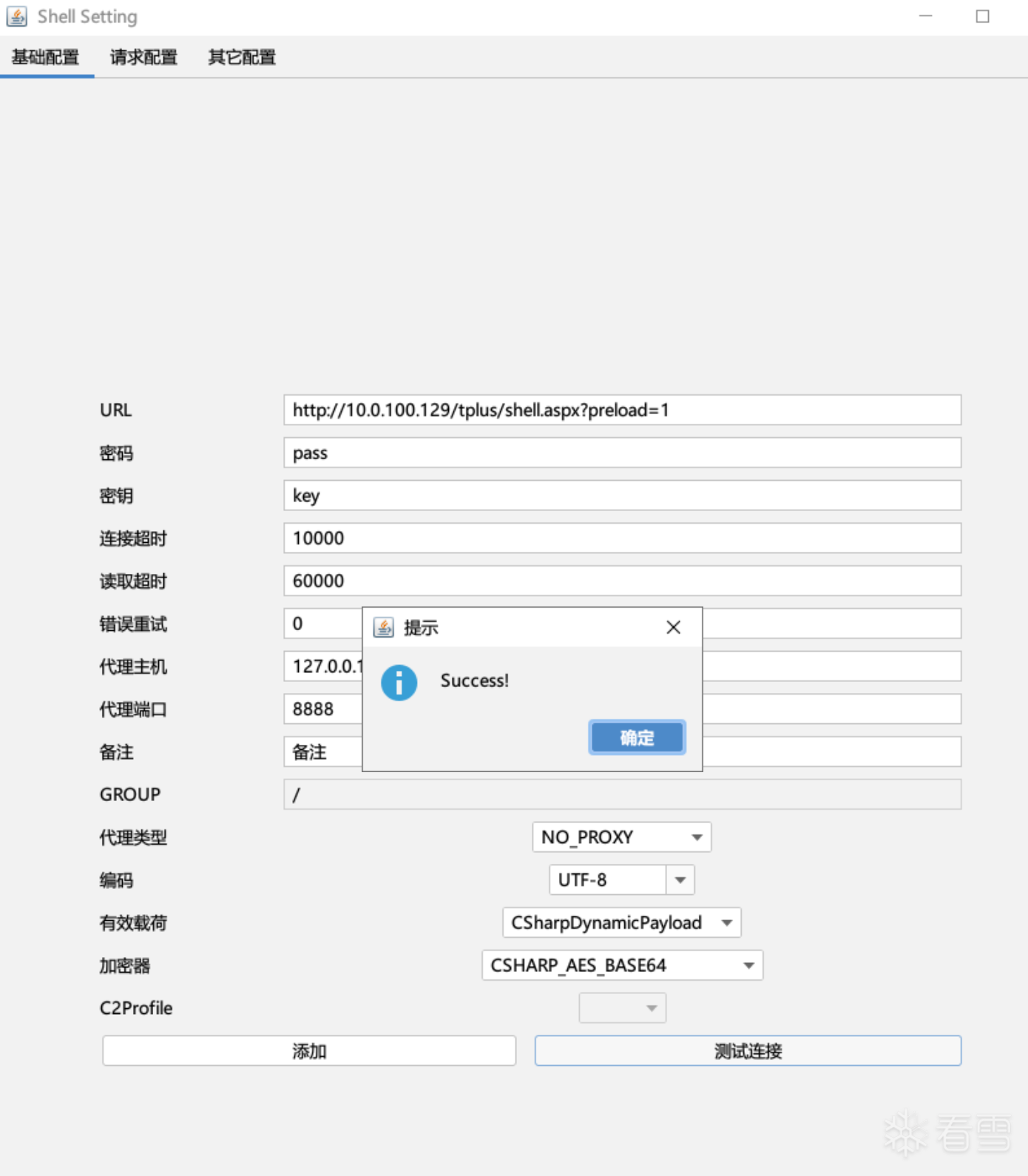Open the 有效载荷 CSharpDynamicPayload dropdown
The image size is (1028, 1176).
coord(622,923)
